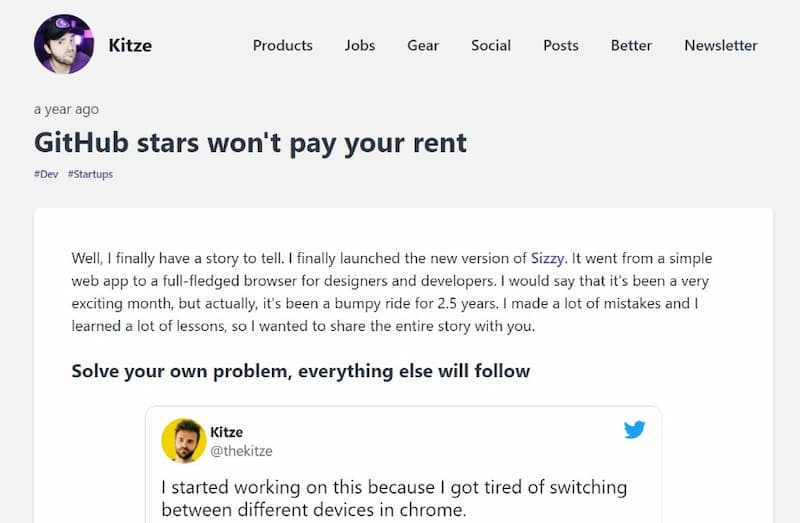Screen dimensions: 800x523
Task: Navigate to Posts
Action: coord(561,45)
